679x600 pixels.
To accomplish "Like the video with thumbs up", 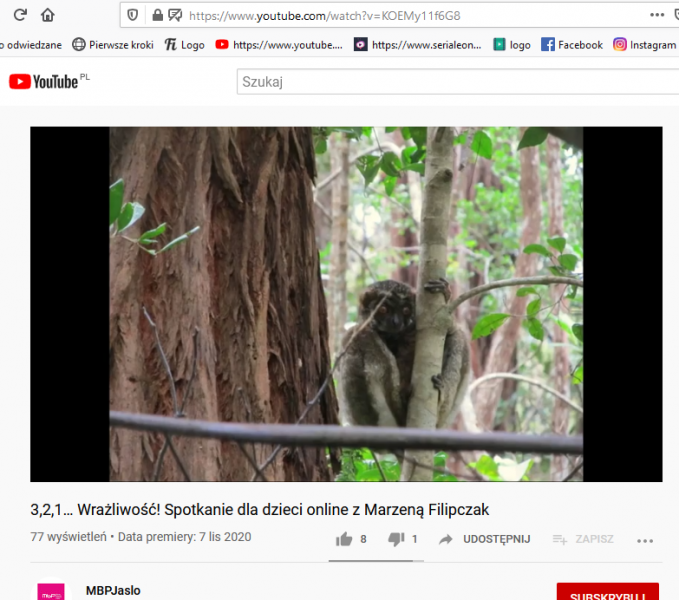I will pos(345,539).
